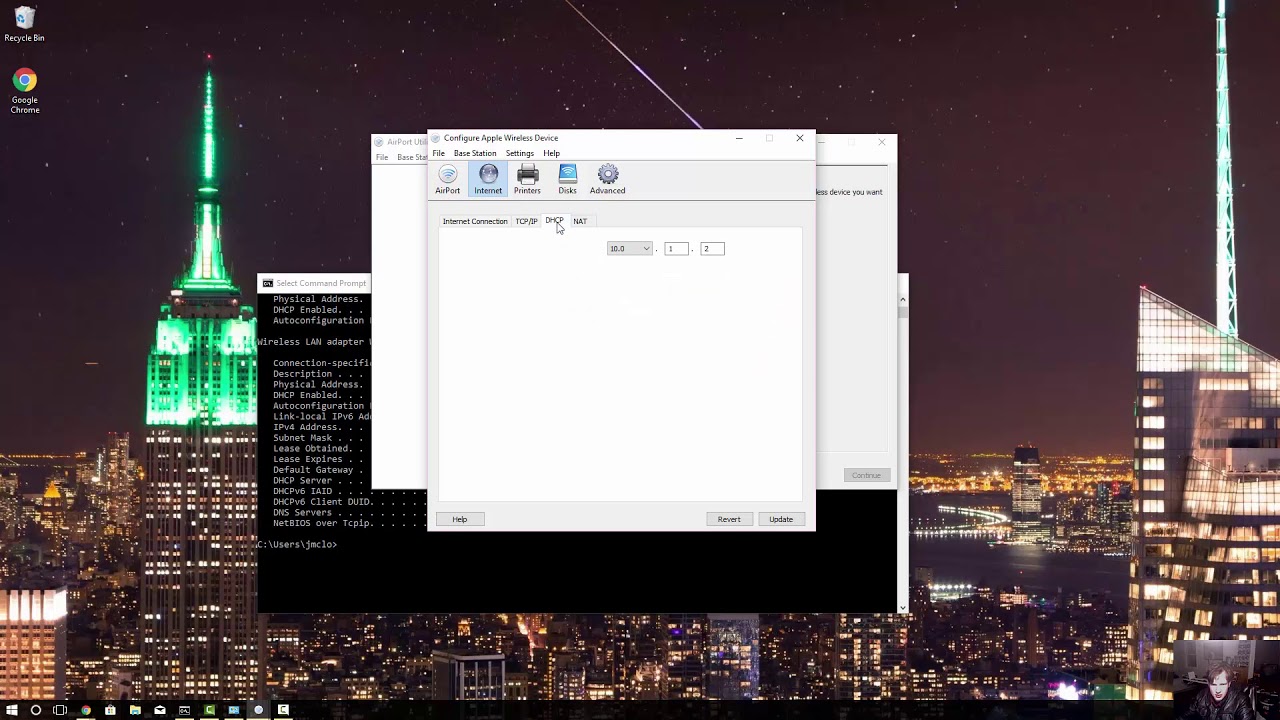This screenshot has width=1280, height=720.
Task: Open the Recycle Bin desktop icon
Action: click(24, 25)
